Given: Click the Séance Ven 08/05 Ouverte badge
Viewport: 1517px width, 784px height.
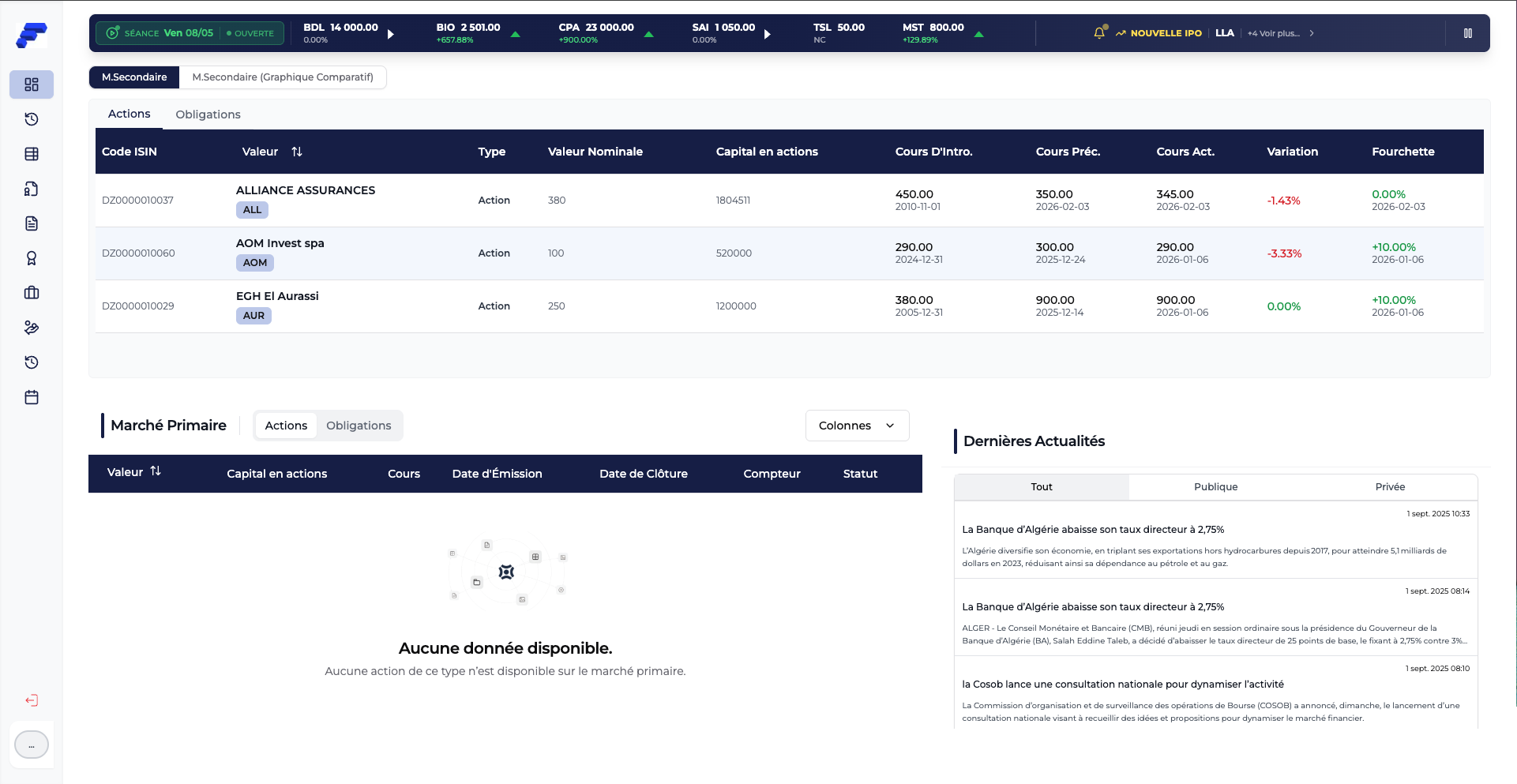Looking at the screenshot, I should coord(190,33).
